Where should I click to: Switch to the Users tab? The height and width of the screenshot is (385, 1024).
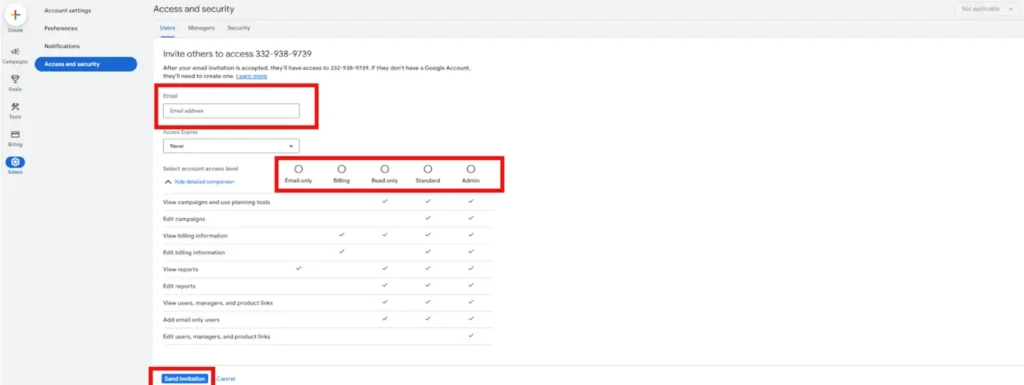coord(167,28)
